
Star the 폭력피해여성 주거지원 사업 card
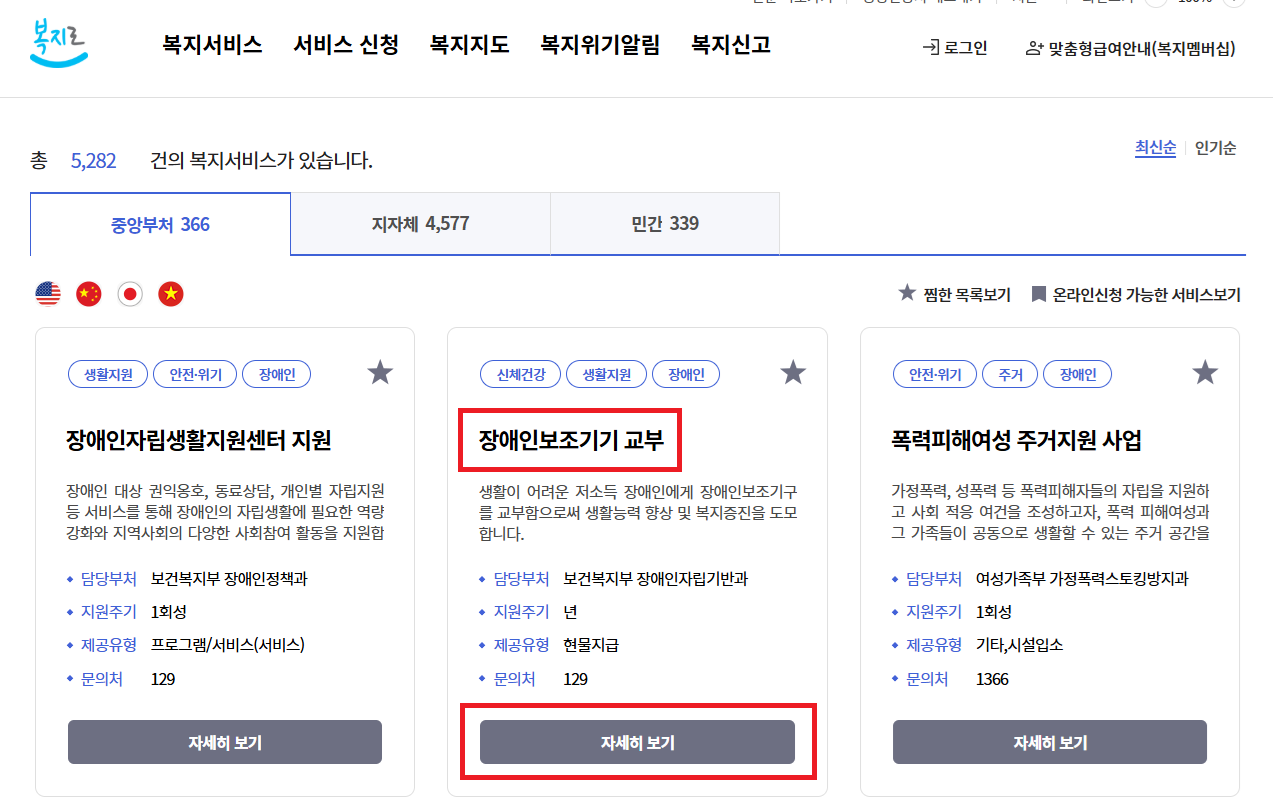click(1205, 372)
